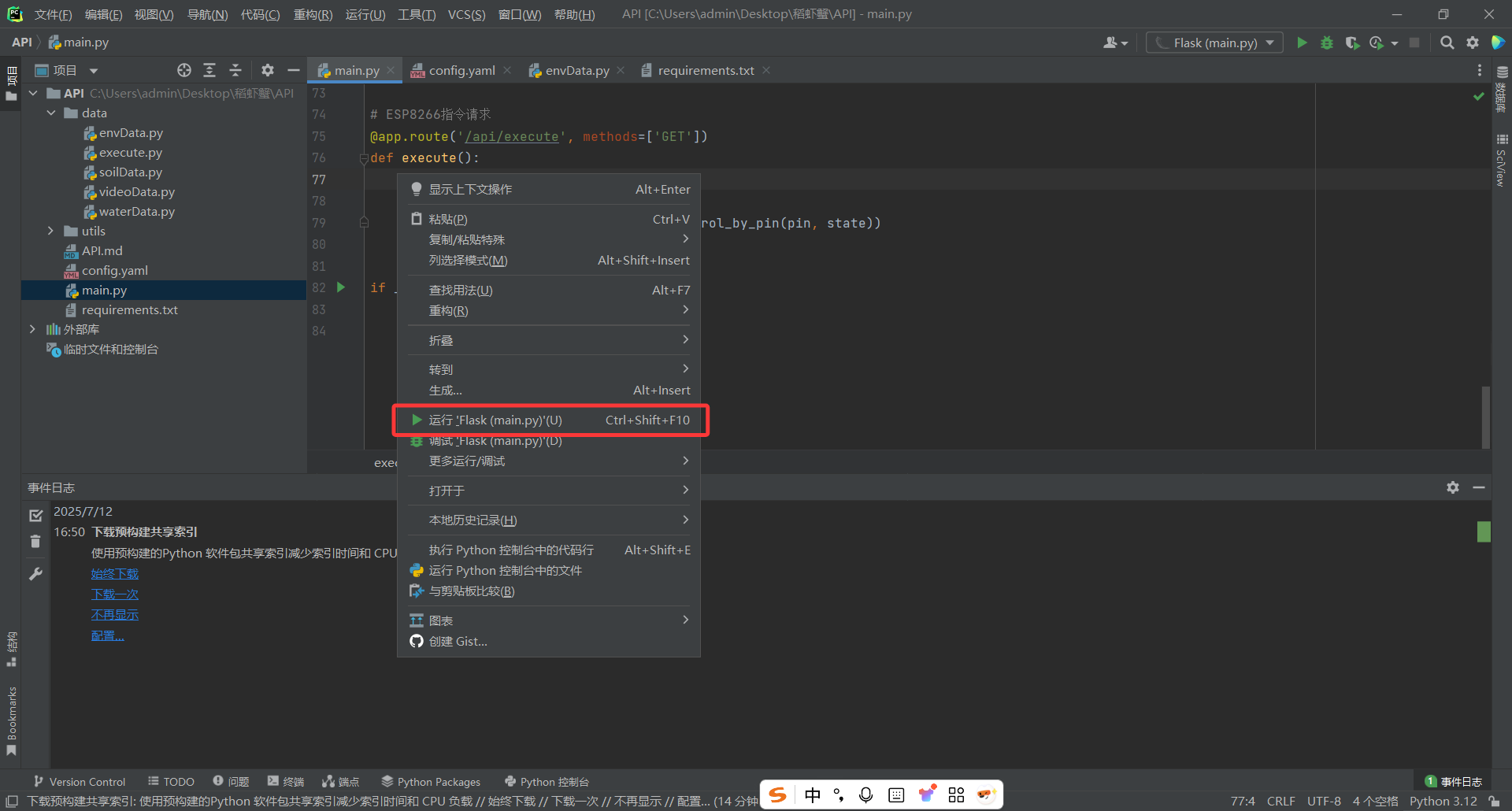Run with coverage shield icon

(1352, 43)
